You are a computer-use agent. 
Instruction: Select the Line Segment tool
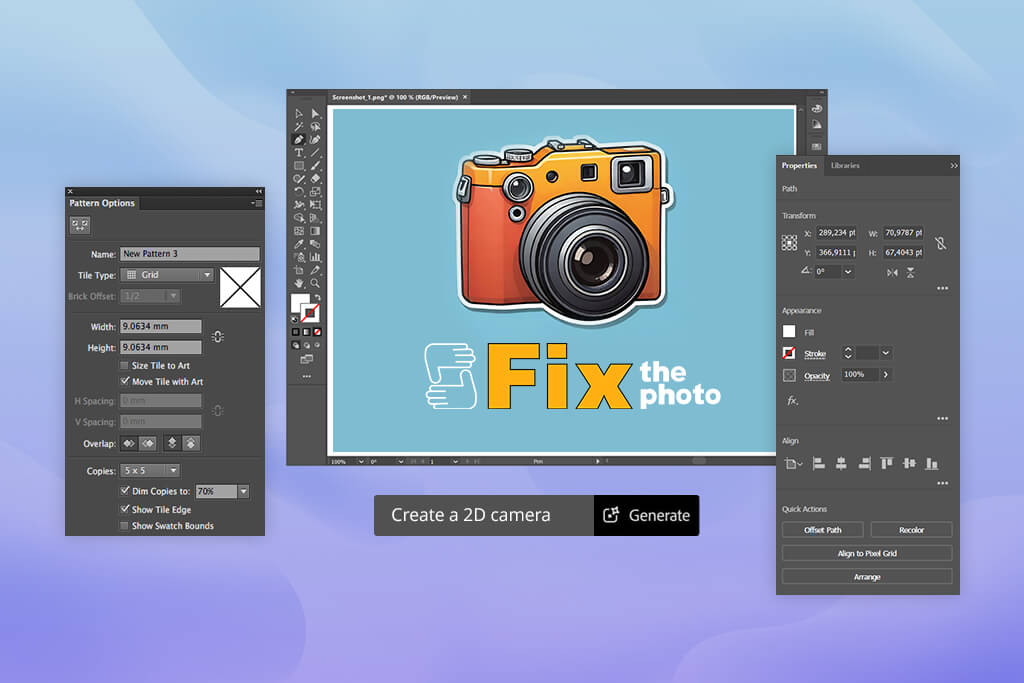click(315, 152)
